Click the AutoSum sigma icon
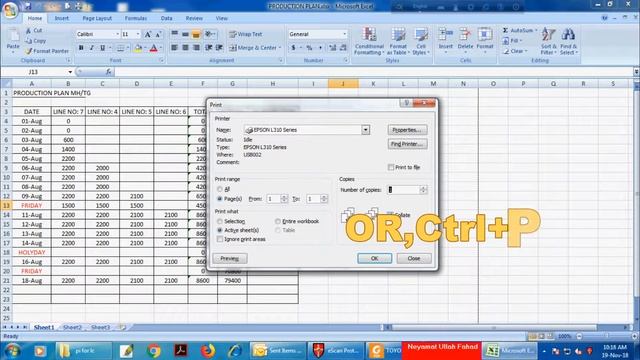This screenshot has height=360, width=640. click(505, 31)
